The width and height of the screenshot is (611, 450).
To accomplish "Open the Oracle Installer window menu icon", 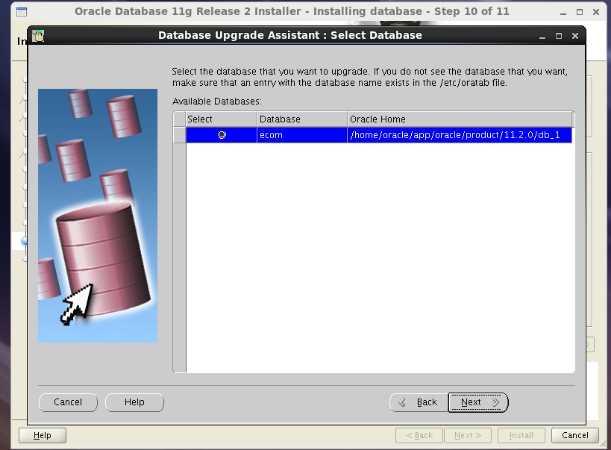I will pyautogui.click(x=22, y=12).
